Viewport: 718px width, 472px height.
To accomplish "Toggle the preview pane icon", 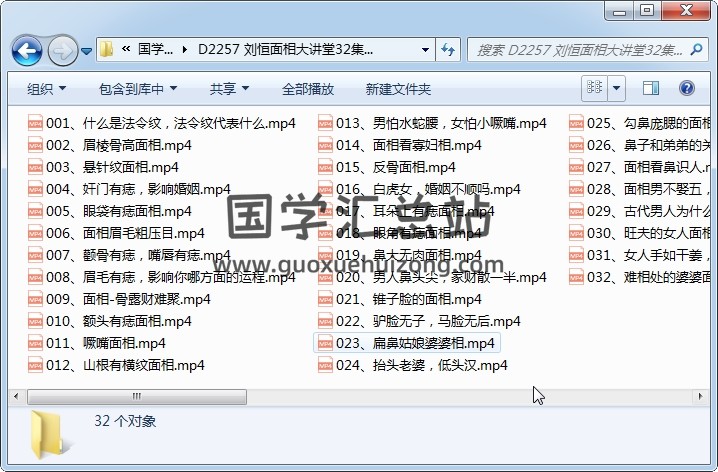I will click(x=651, y=88).
